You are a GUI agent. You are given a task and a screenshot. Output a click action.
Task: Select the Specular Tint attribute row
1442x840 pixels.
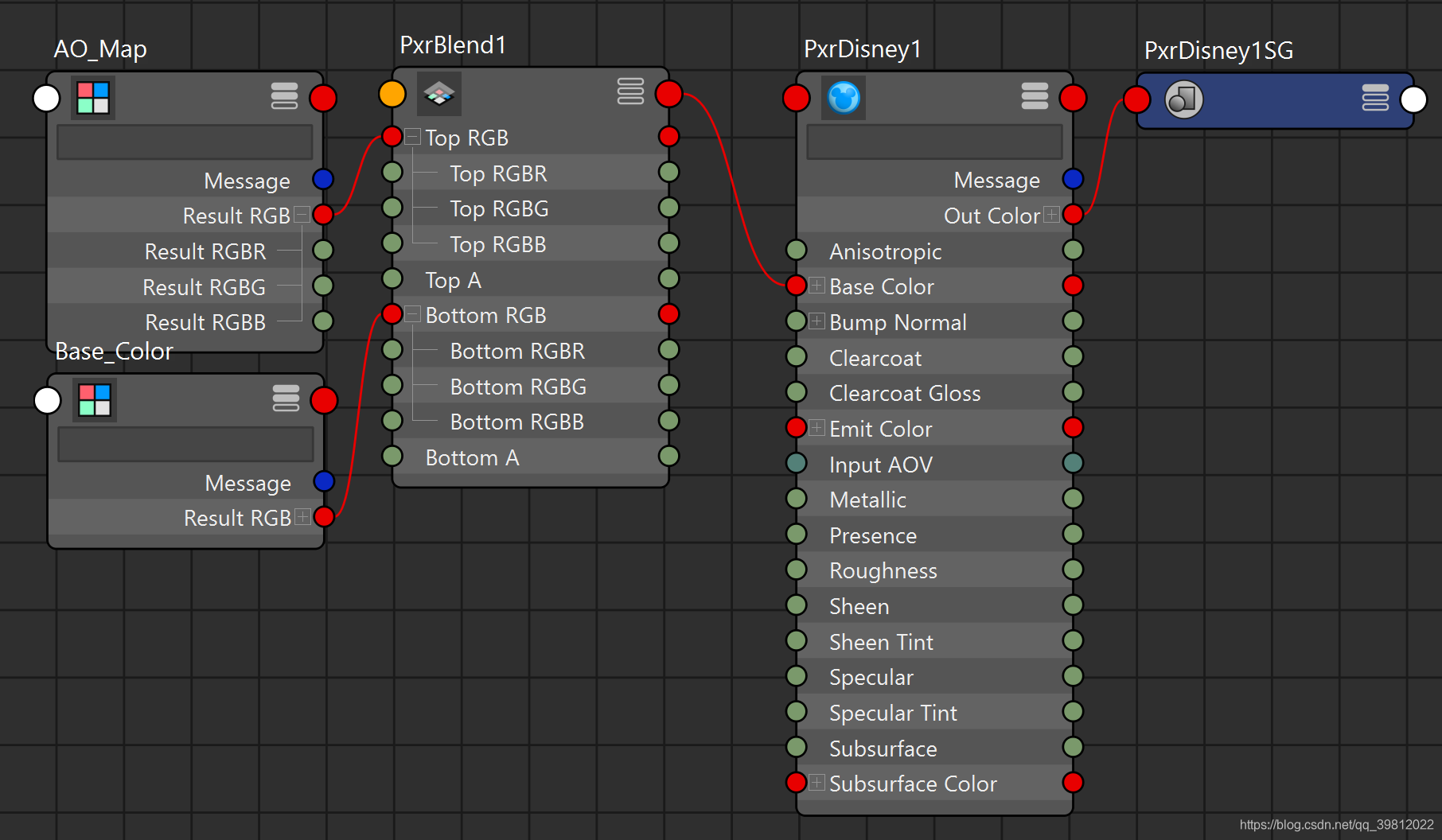click(935, 713)
